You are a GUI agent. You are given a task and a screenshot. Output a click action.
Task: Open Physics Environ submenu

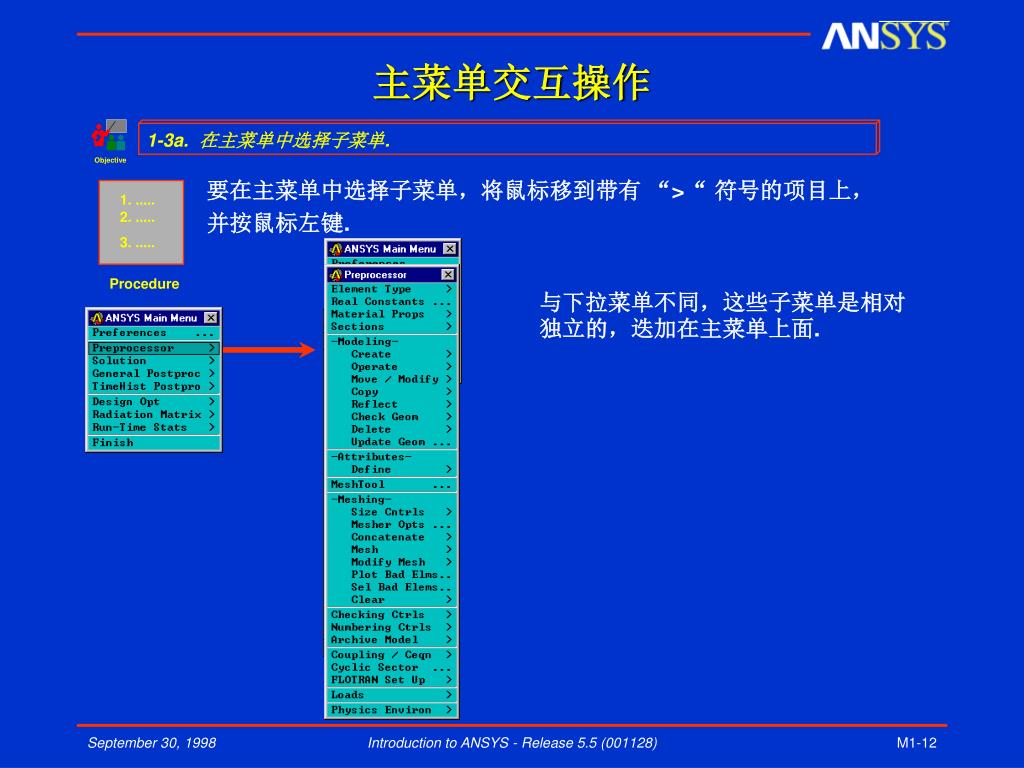(391, 710)
